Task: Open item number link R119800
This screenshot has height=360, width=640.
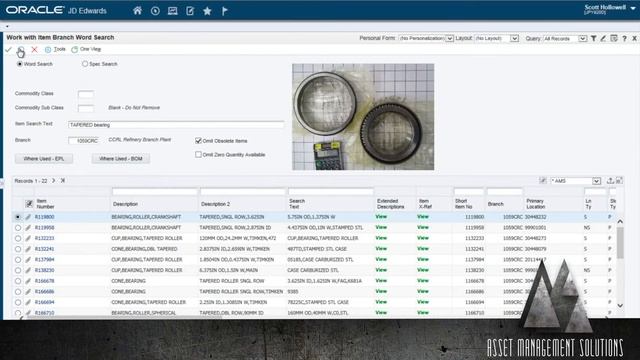Action: coord(44,217)
